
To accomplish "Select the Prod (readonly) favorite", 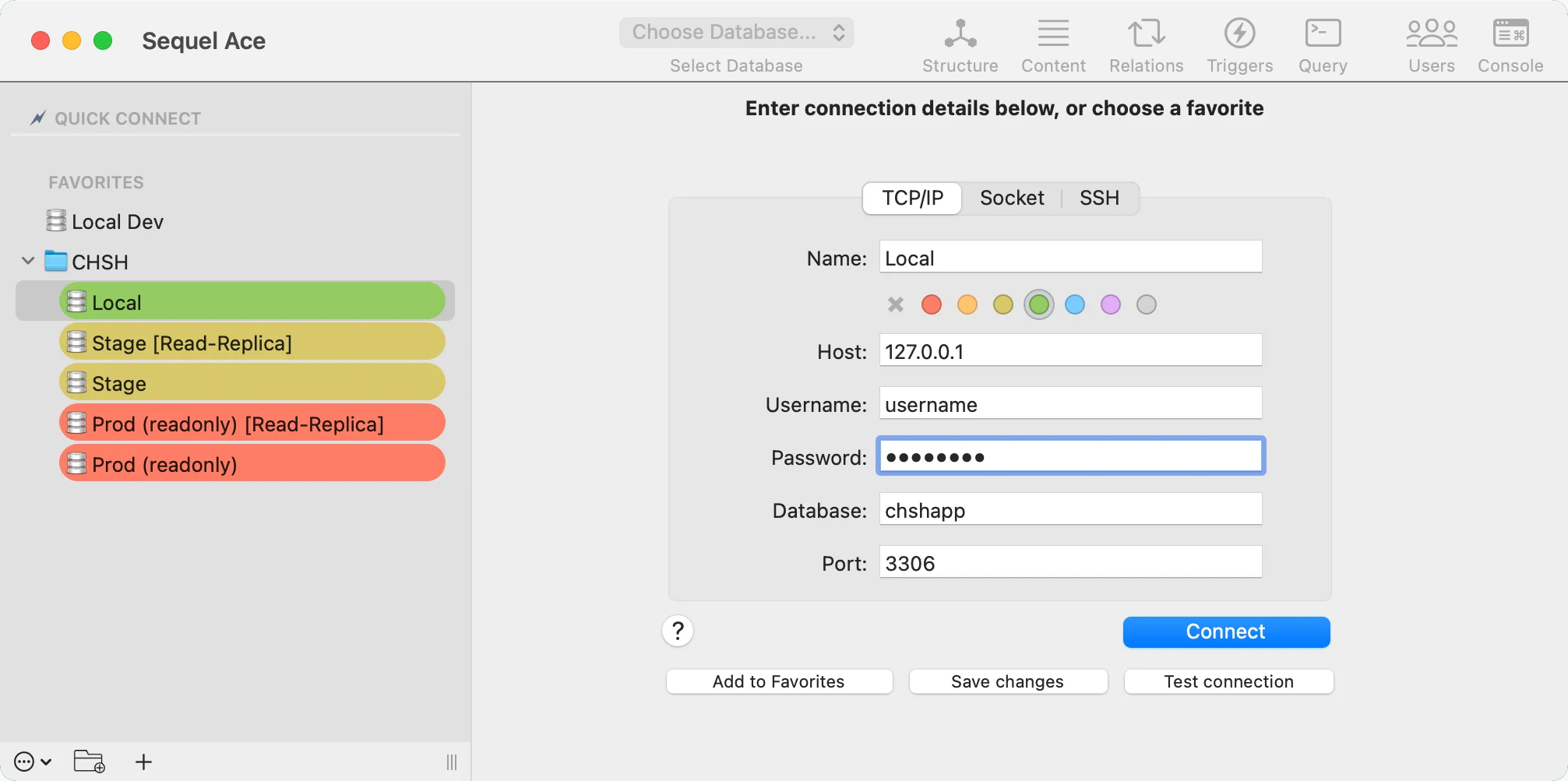I will pyautogui.click(x=252, y=463).
